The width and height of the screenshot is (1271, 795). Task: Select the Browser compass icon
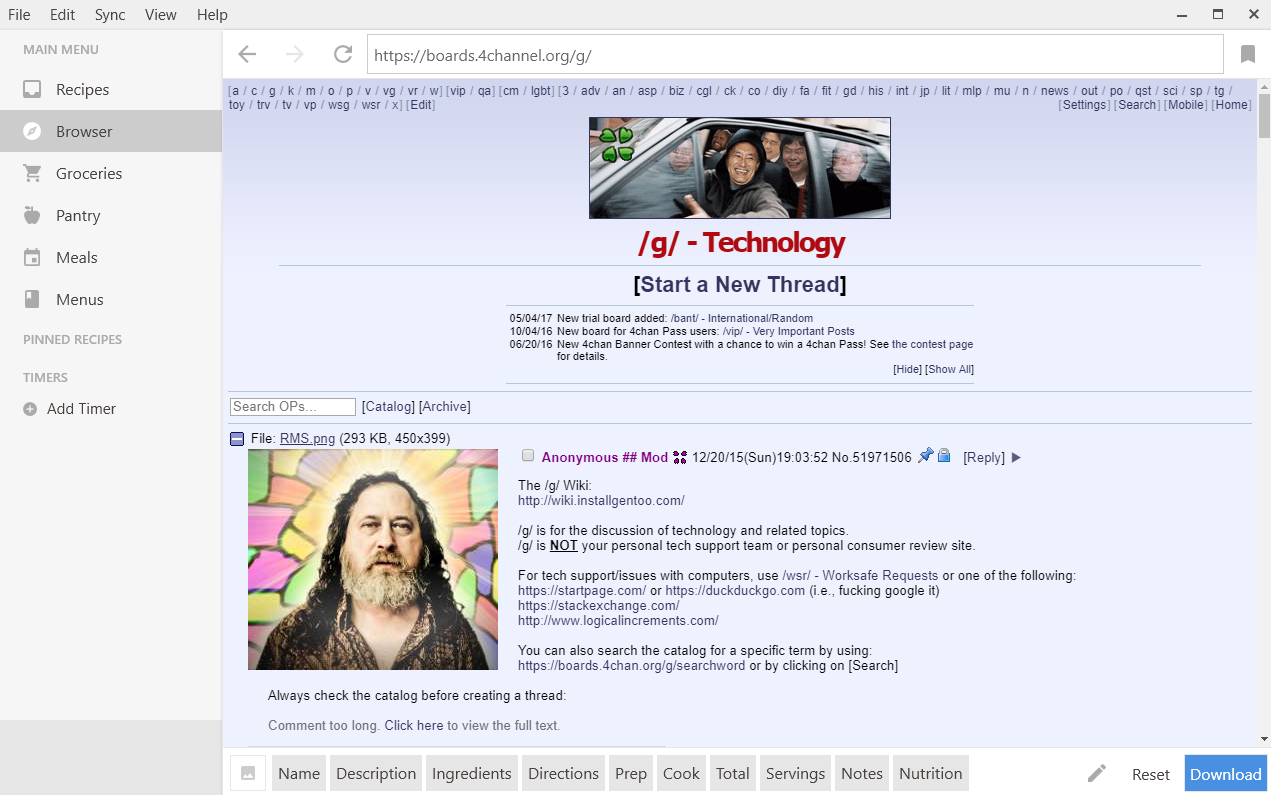pos(32,132)
